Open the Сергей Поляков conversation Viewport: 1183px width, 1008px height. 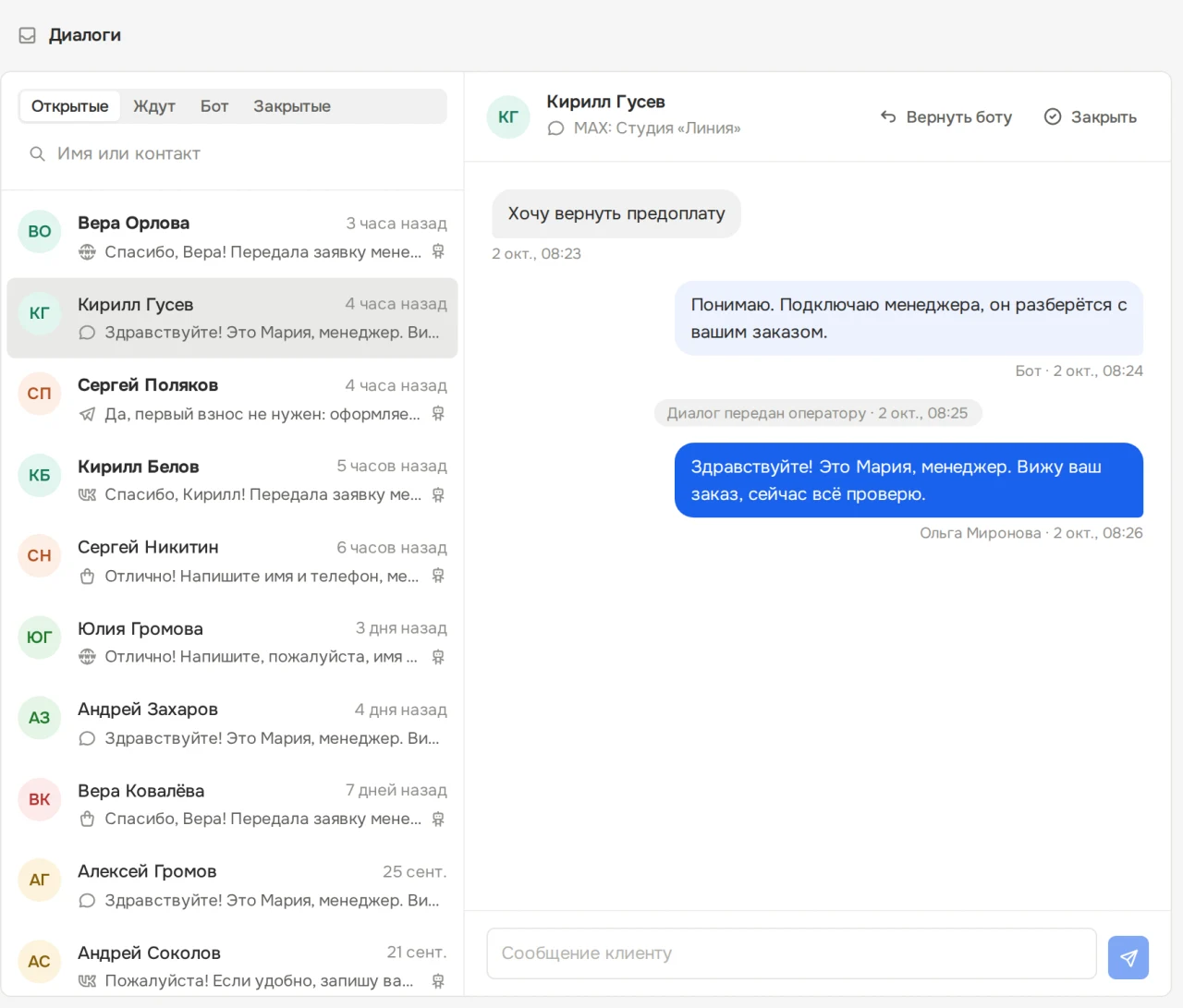(232, 399)
